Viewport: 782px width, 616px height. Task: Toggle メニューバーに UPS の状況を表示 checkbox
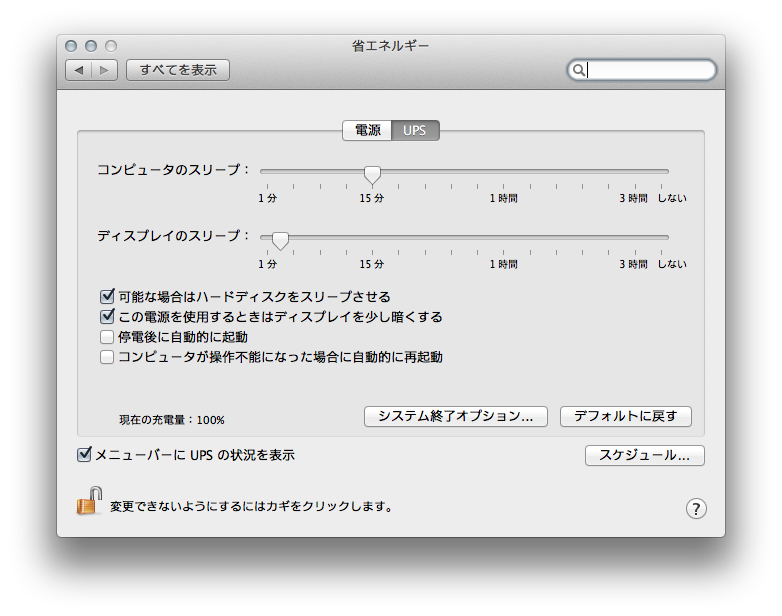(84, 454)
